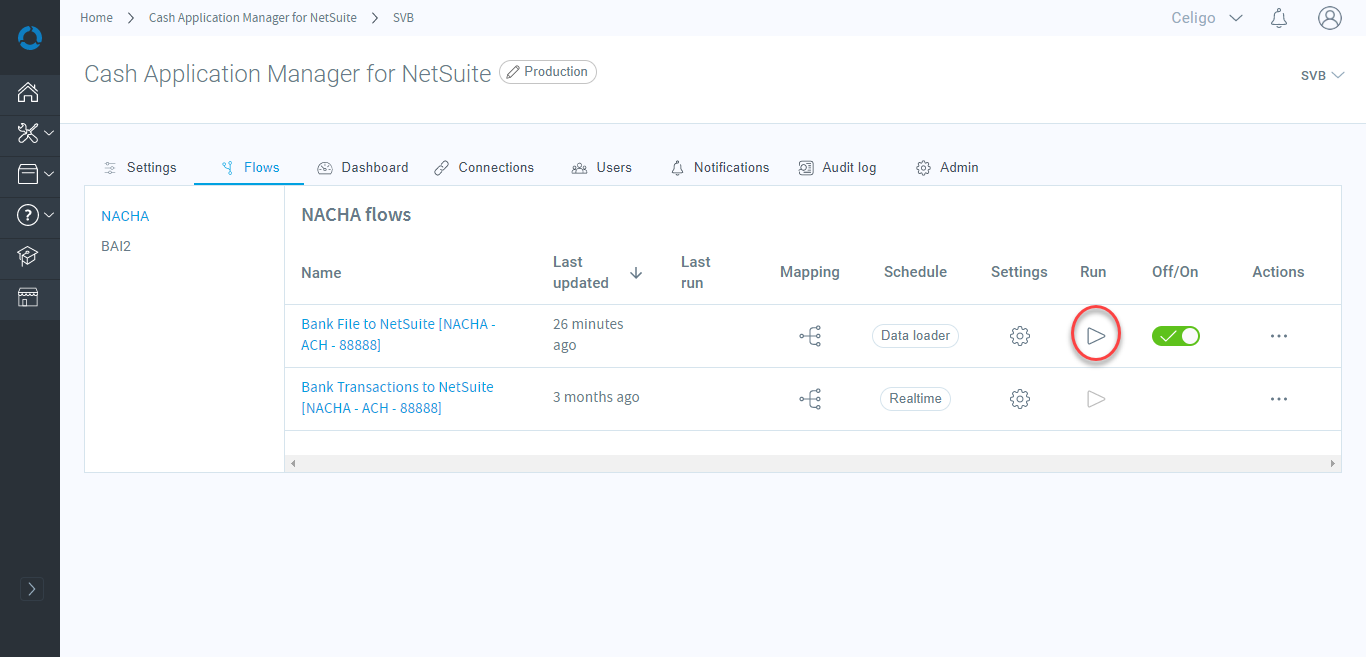Image resolution: width=1366 pixels, height=657 pixels.
Task: Expand the Tools menu in the sidebar
Action: coord(34,133)
